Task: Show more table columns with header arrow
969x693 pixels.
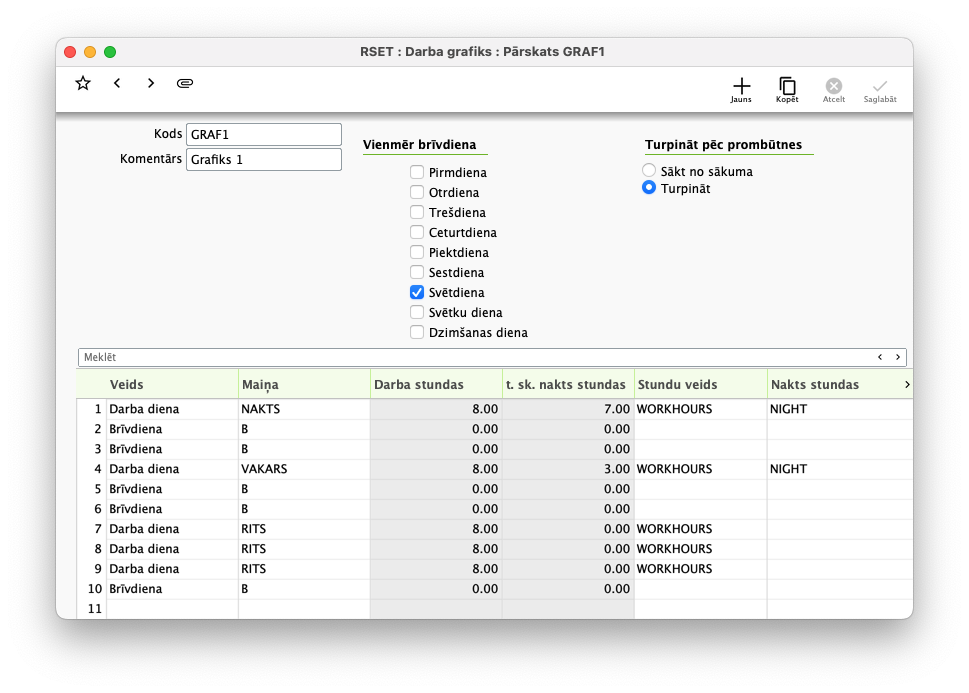Action: [x=907, y=385]
